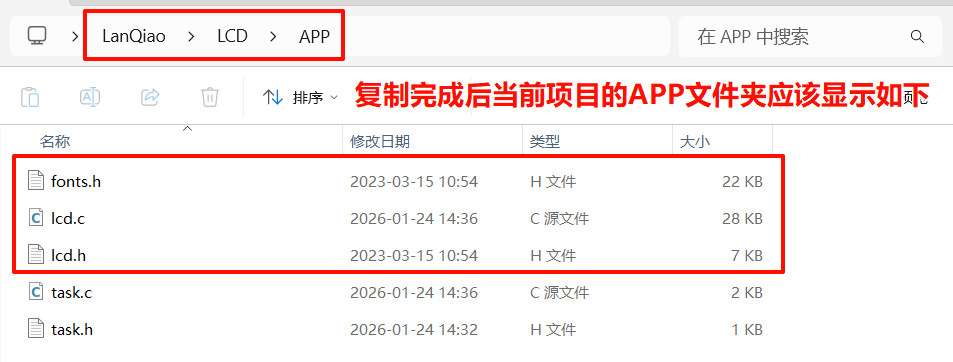Click the This PC monitor icon in address bar
Screen dimensions: 953x362
37,35
